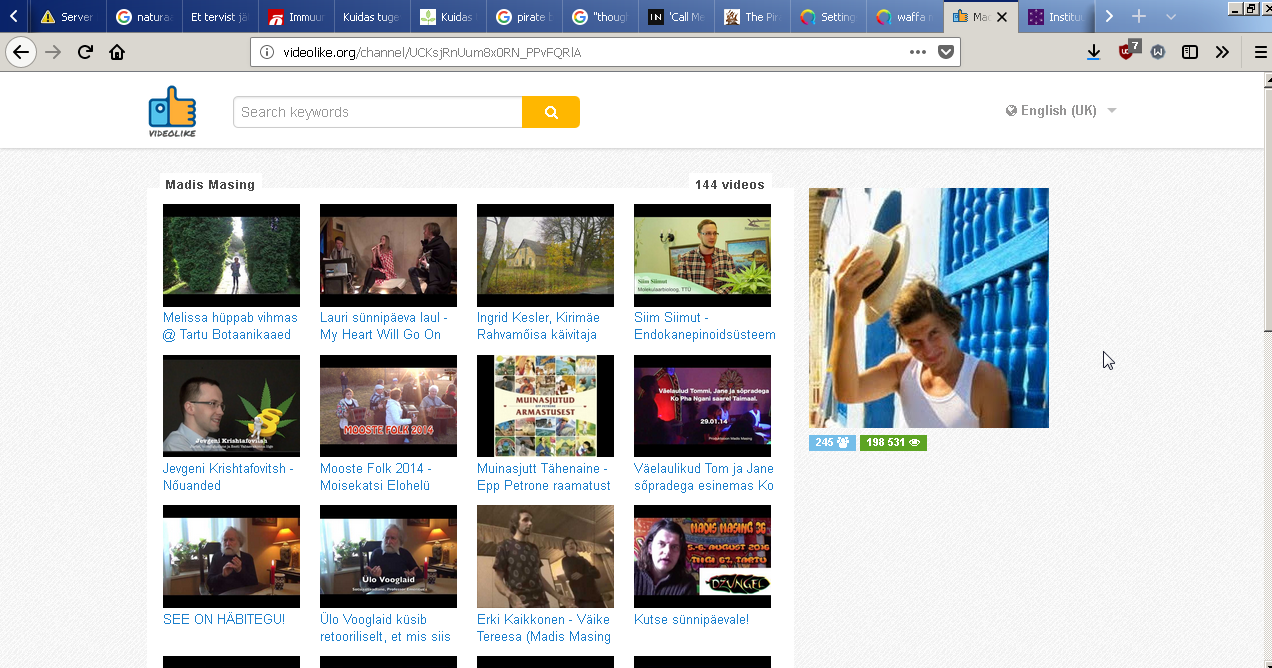Go to the browser home page icon
This screenshot has width=1272, height=668.
[x=117, y=53]
